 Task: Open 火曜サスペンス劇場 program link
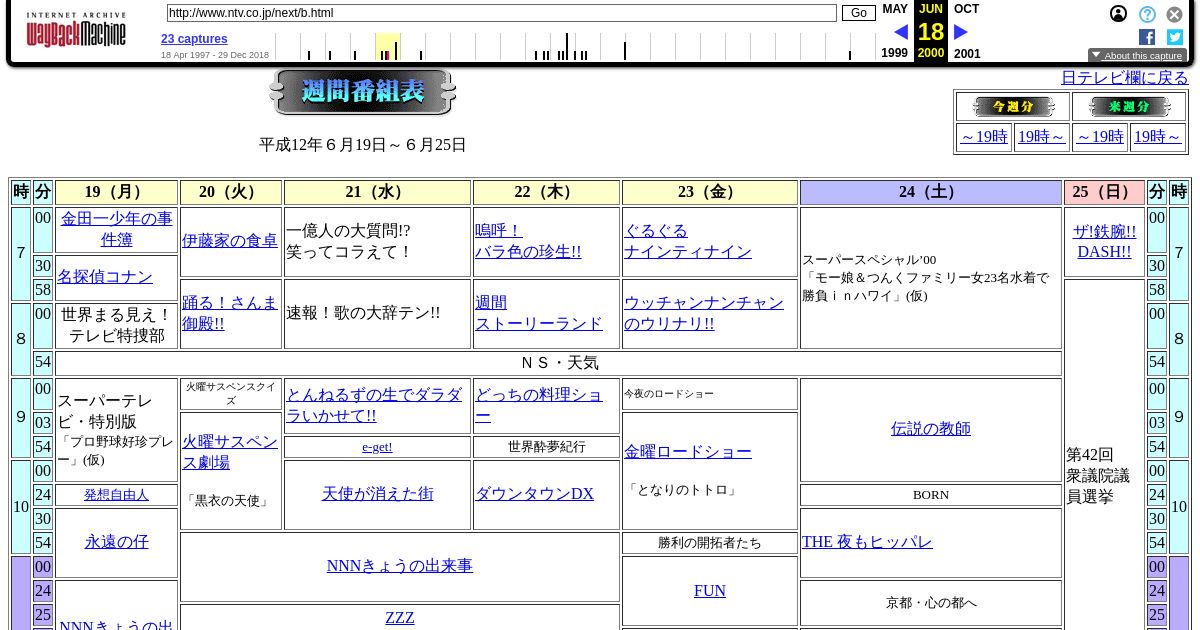click(x=230, y=452)
